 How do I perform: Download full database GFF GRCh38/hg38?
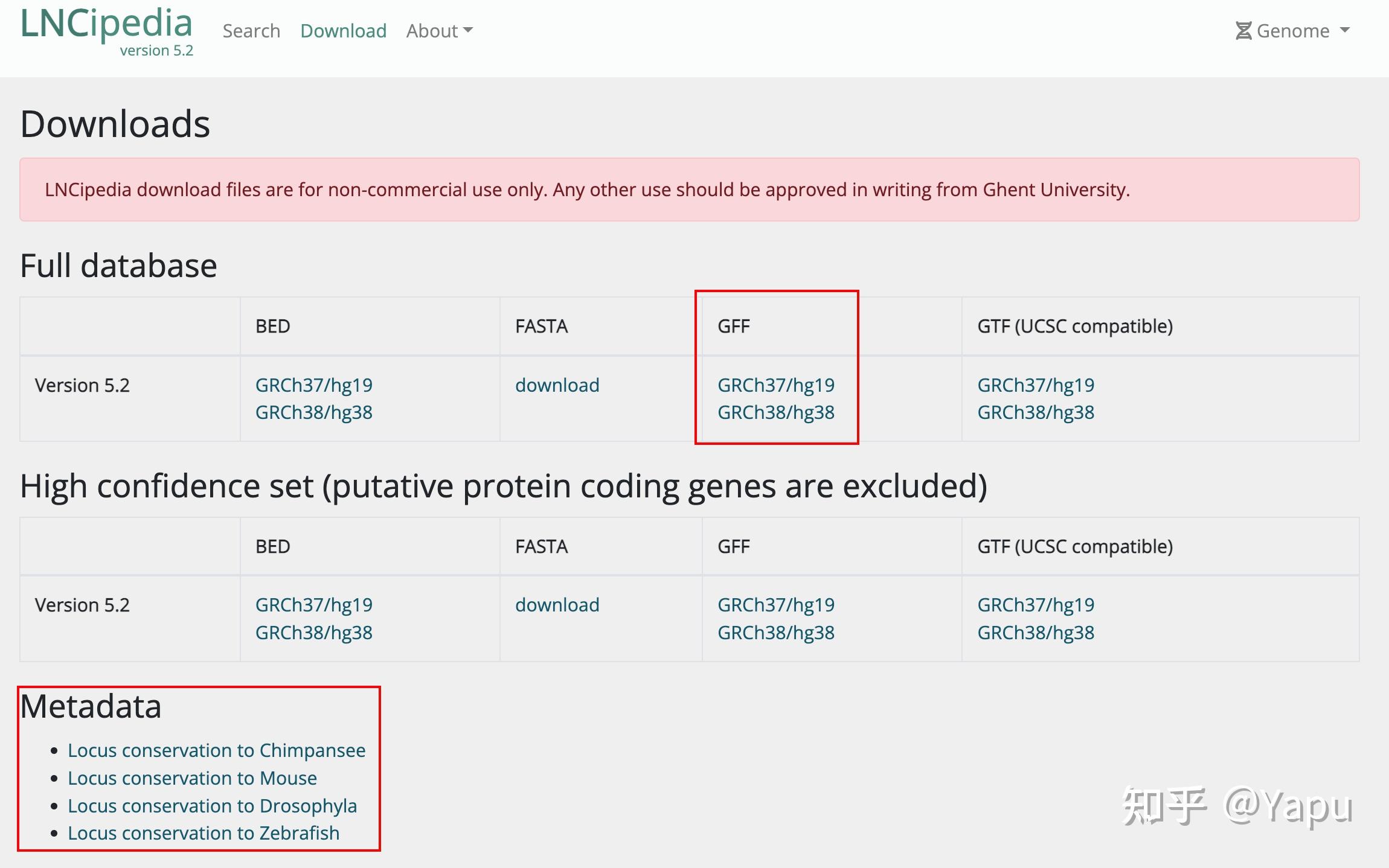click(x=775, y=412)
